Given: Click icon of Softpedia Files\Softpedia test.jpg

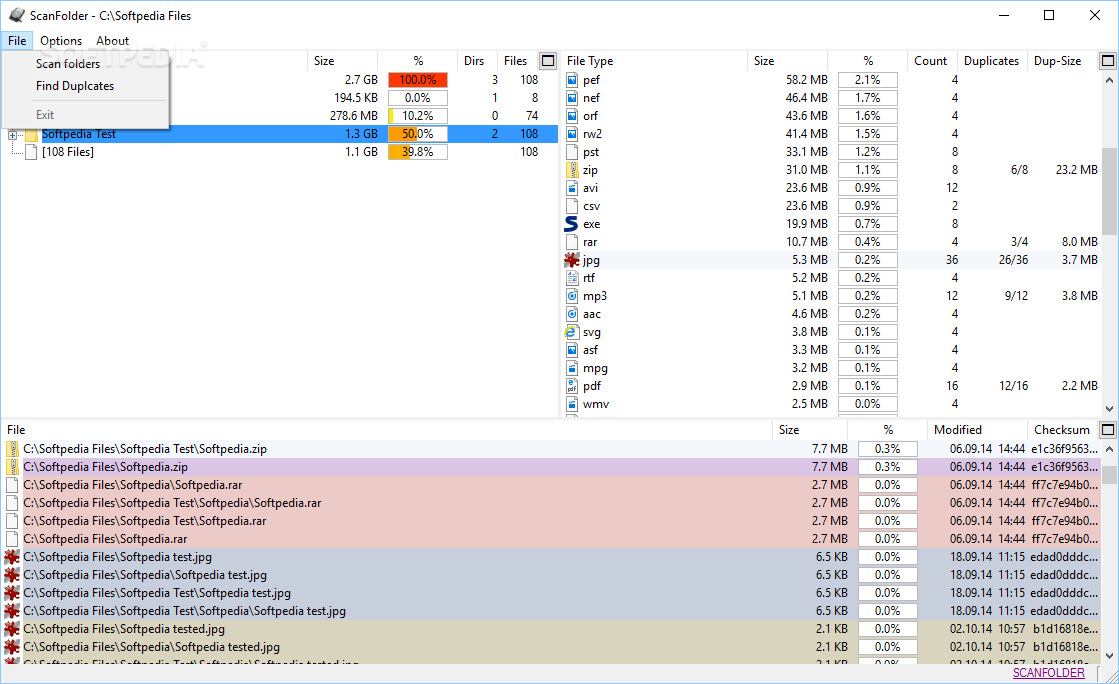Looking at the screenshot, I should click(x=12, y=557).
